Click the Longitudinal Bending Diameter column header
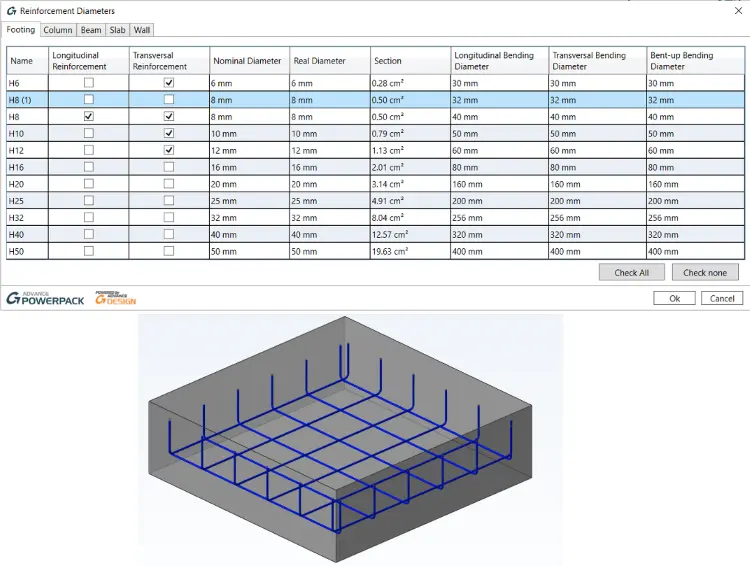 tap(499, 61)
